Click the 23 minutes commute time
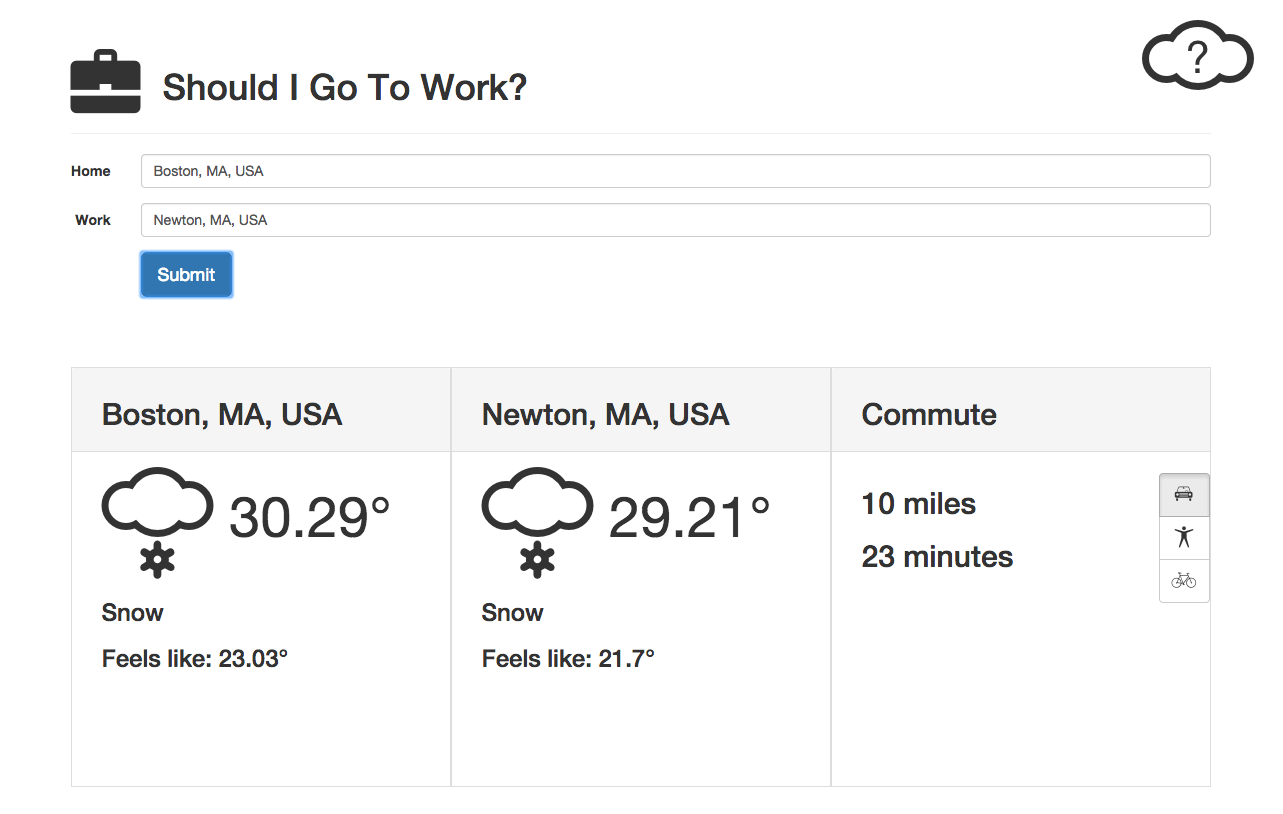Image resolution: width=1283 pixels, height=814 pixels. pyautogui.click(x=937, y=557)
